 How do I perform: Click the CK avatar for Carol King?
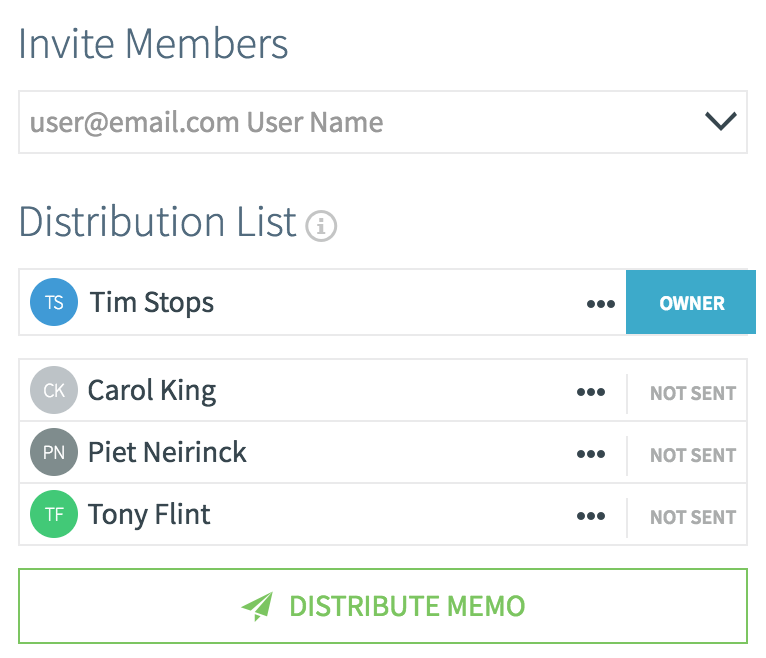pos(54,390)
